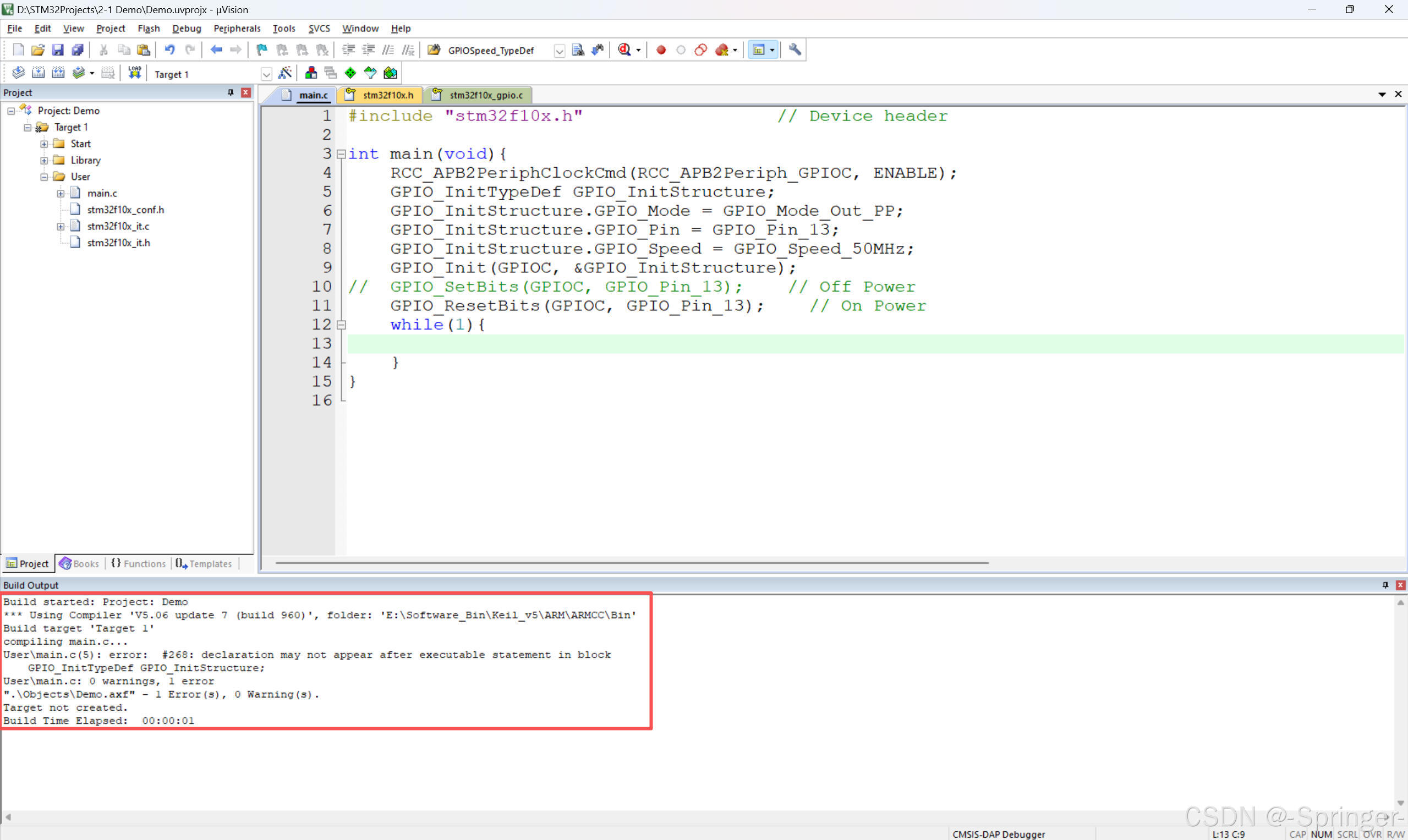Screen dimensions: 1408x840
Task: Open Options for Target magic wand
Action: click(x=285, y=73)
